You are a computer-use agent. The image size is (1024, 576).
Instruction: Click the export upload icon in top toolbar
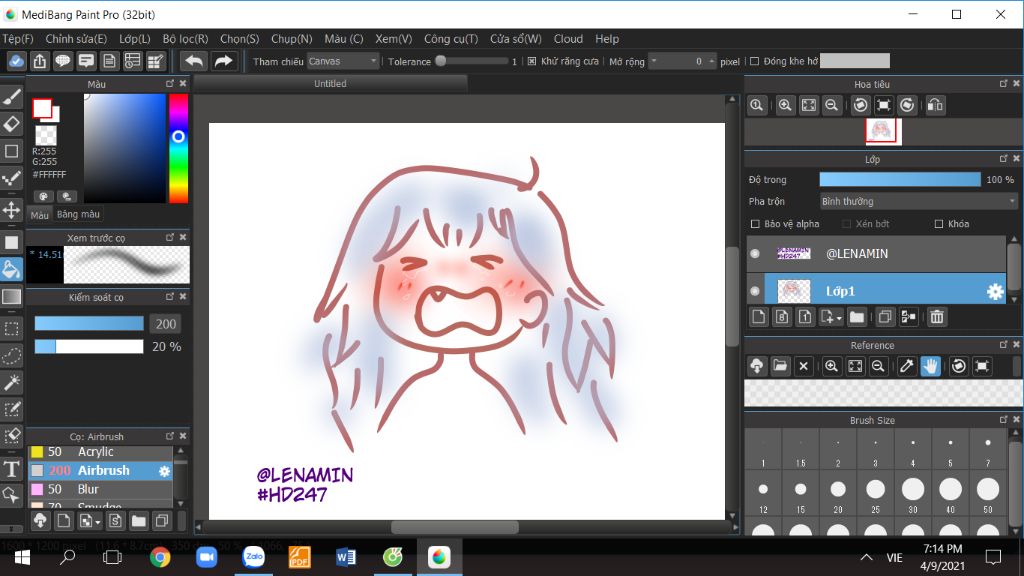coord(40,61)
